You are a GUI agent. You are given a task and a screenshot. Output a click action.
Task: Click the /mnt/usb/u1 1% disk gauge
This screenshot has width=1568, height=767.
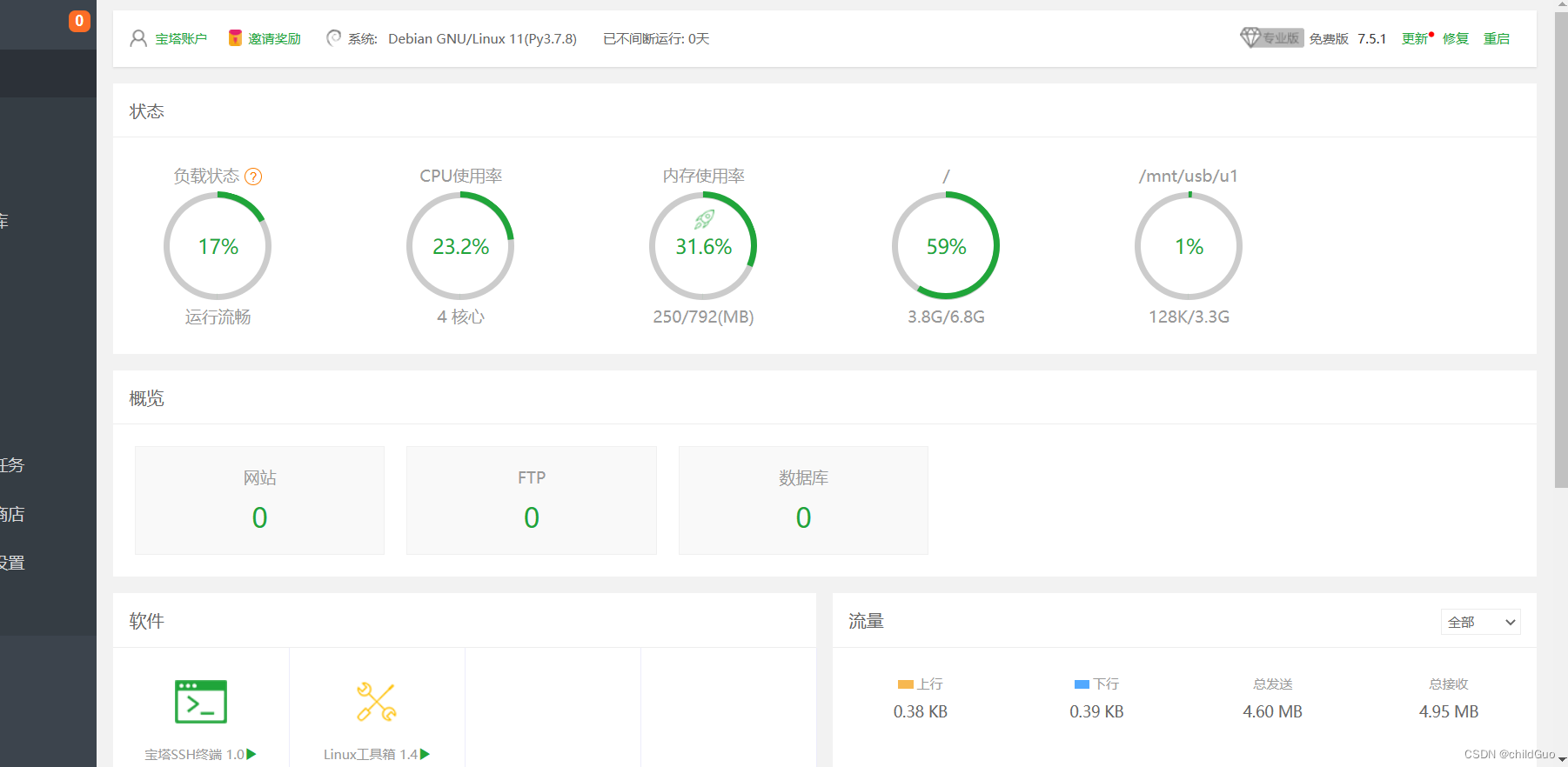tap(1189, 246)
